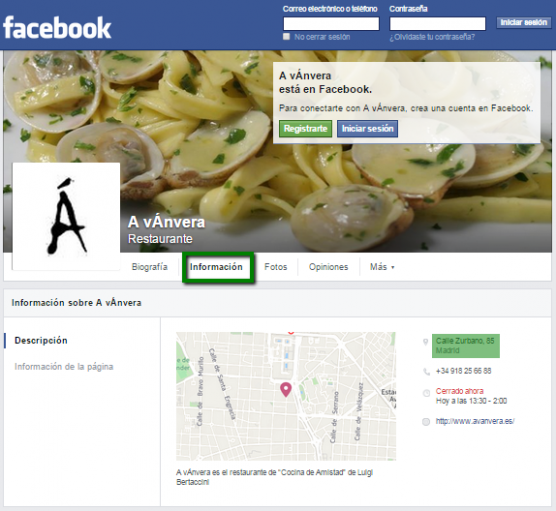The image size is (556, 511).
Task: Open the A vÁnvera profile picture
Action: [66, 216]
